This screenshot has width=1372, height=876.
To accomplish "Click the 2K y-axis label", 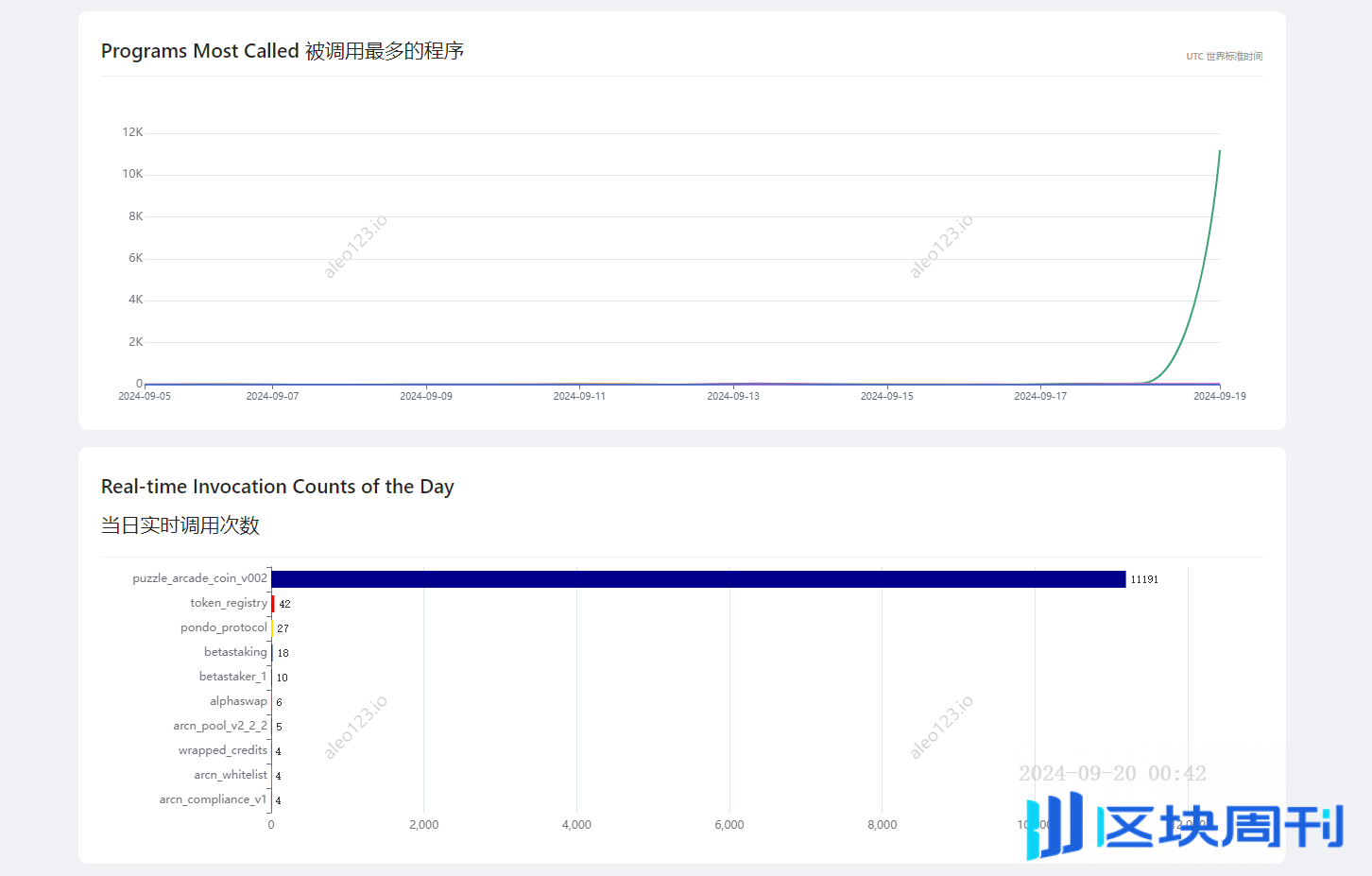I will (x=136, y=342).
